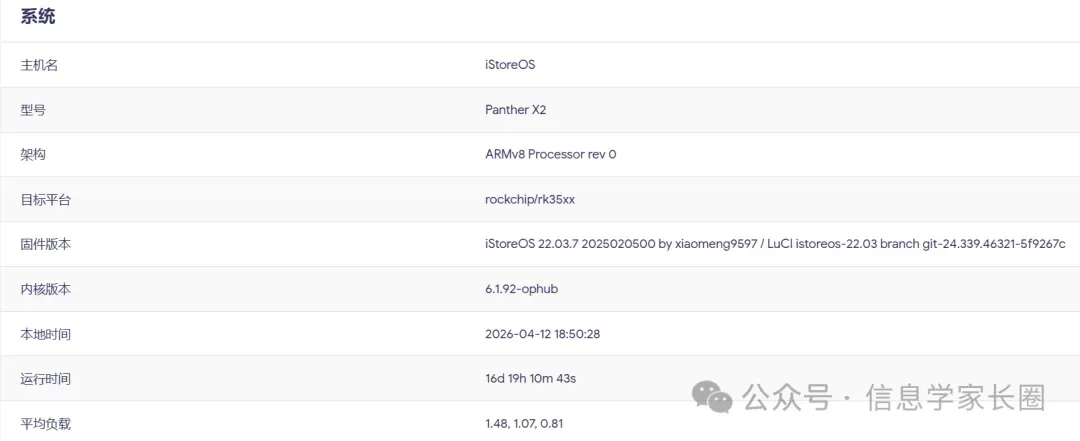This screenshot has height=441, width=1080.
Task: Click the 平均负载 row label
Action: click(46, 424)
